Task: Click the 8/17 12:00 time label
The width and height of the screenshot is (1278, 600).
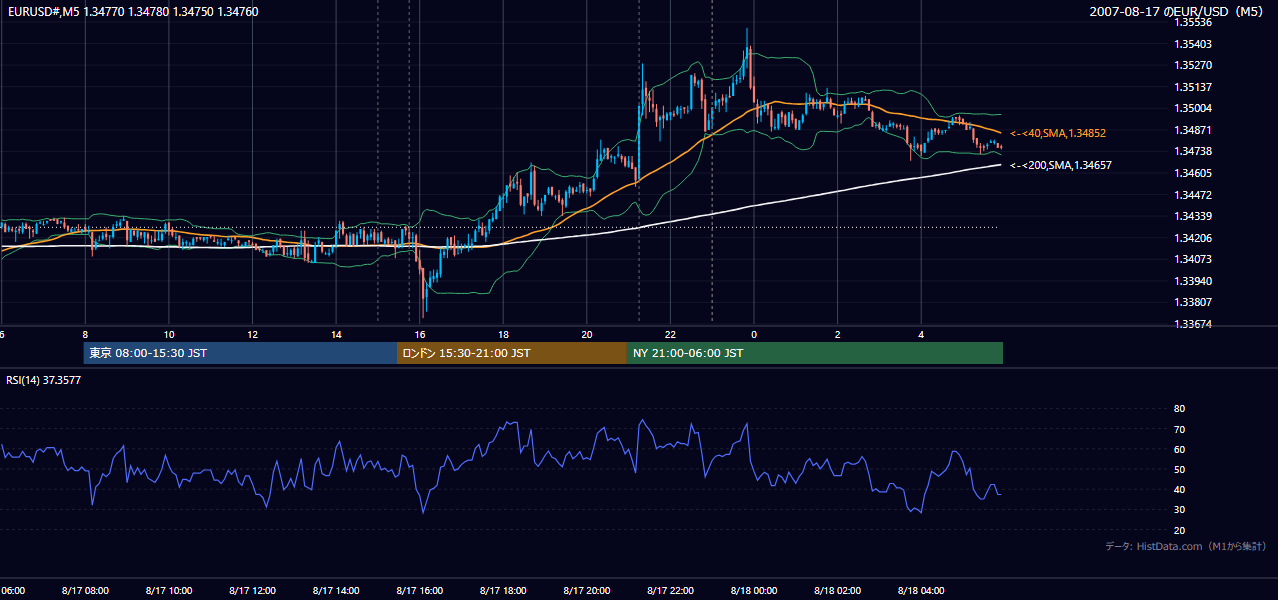Action: point(252,591)
